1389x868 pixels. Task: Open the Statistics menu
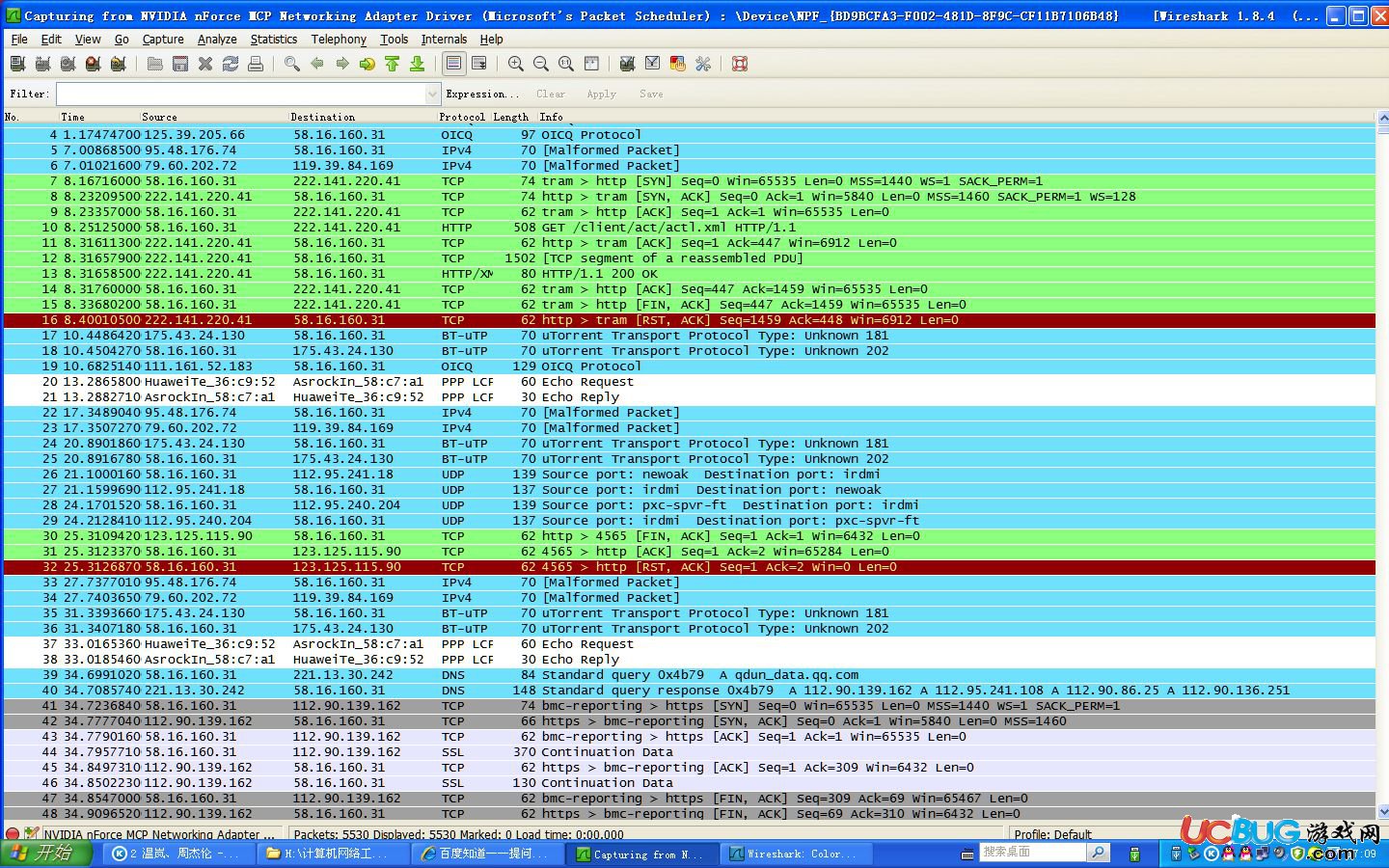274,40
